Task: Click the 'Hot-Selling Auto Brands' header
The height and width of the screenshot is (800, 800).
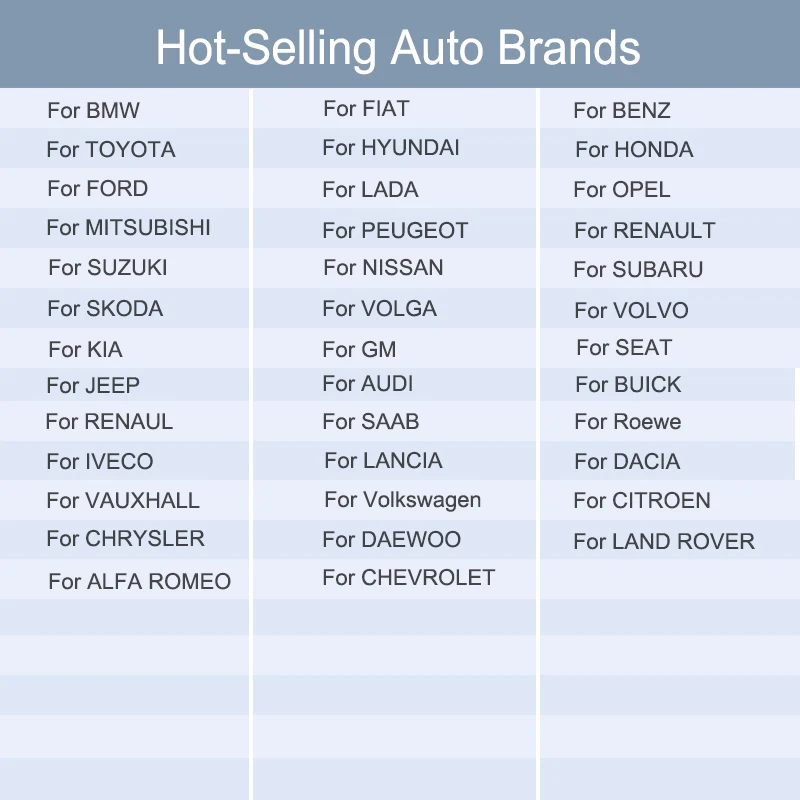Action: pos(398,47)
